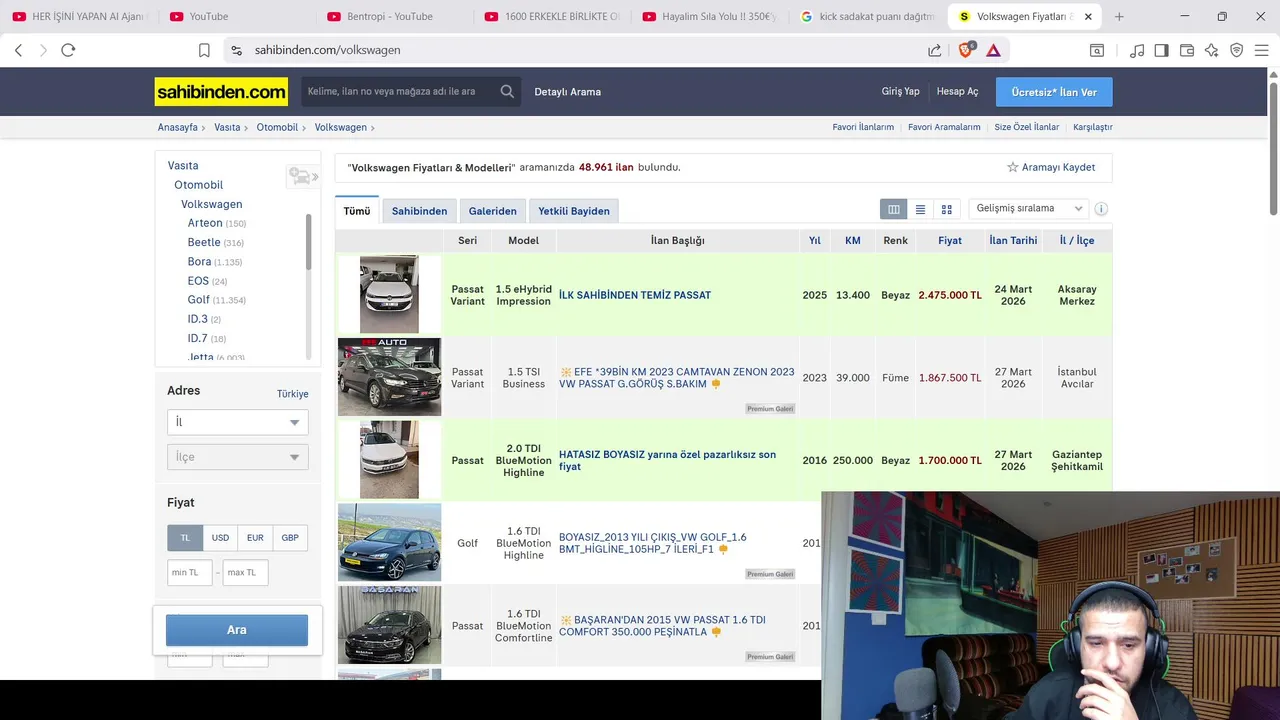Open İLK SAHİBİNDEN TEMİZ PASSAT listing
Viewport: 1280px width, 720px height.
[x=635, y=295]
